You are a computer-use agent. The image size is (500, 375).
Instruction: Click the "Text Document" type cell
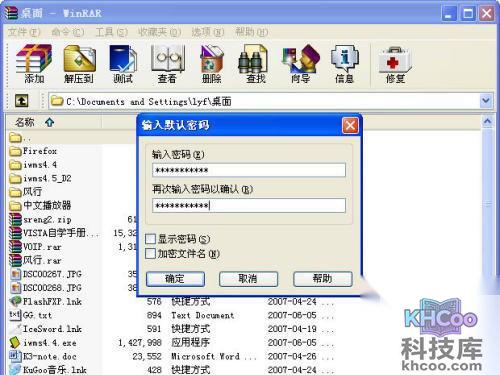click(x=203, y=315)
